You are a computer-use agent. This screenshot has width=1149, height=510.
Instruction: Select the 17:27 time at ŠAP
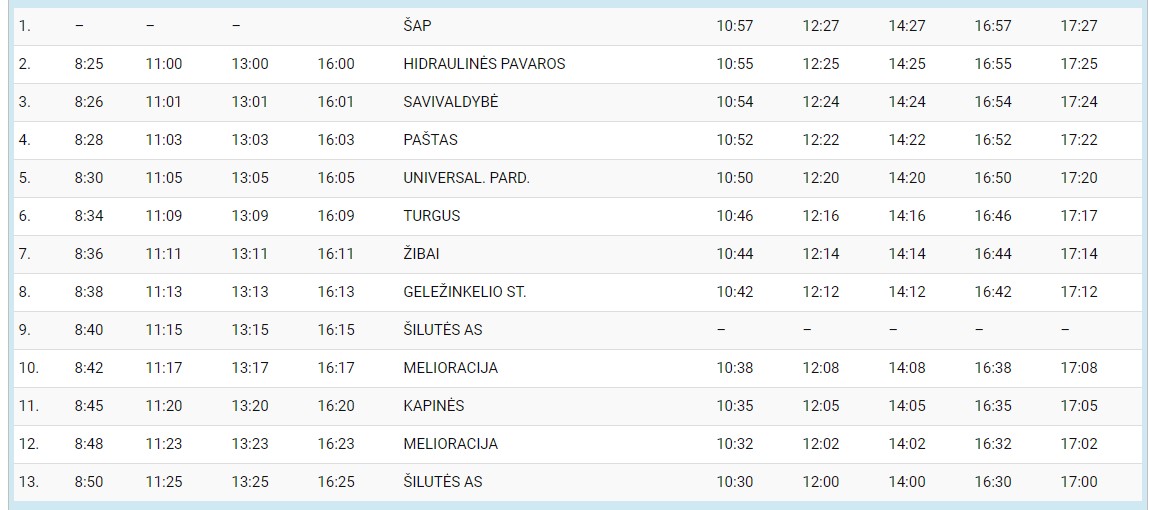click(1079, 26)
